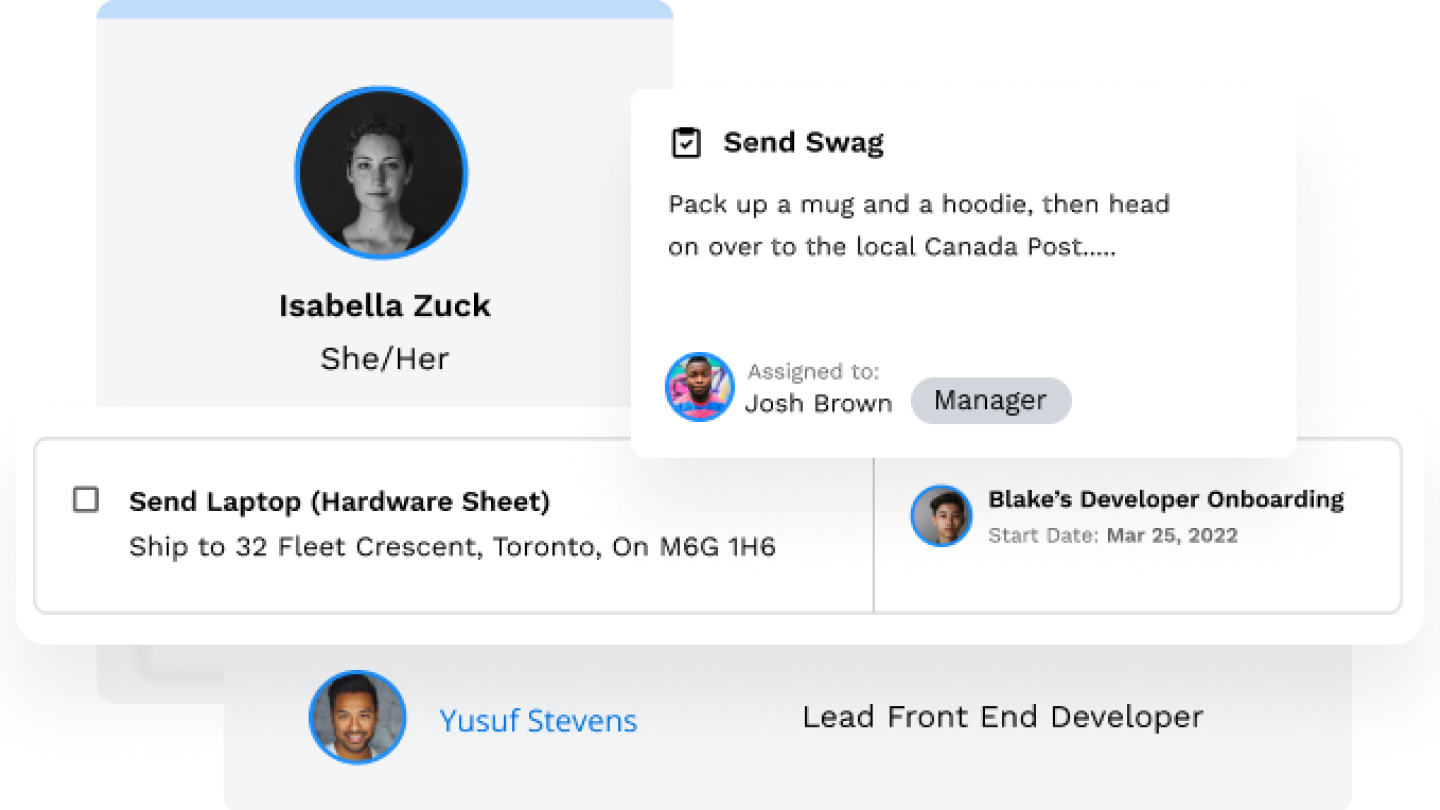Click the Start Date Mar 25, 2022 text
The width and height of the screenshot is (1440, 810).
tap(1113, 536)
